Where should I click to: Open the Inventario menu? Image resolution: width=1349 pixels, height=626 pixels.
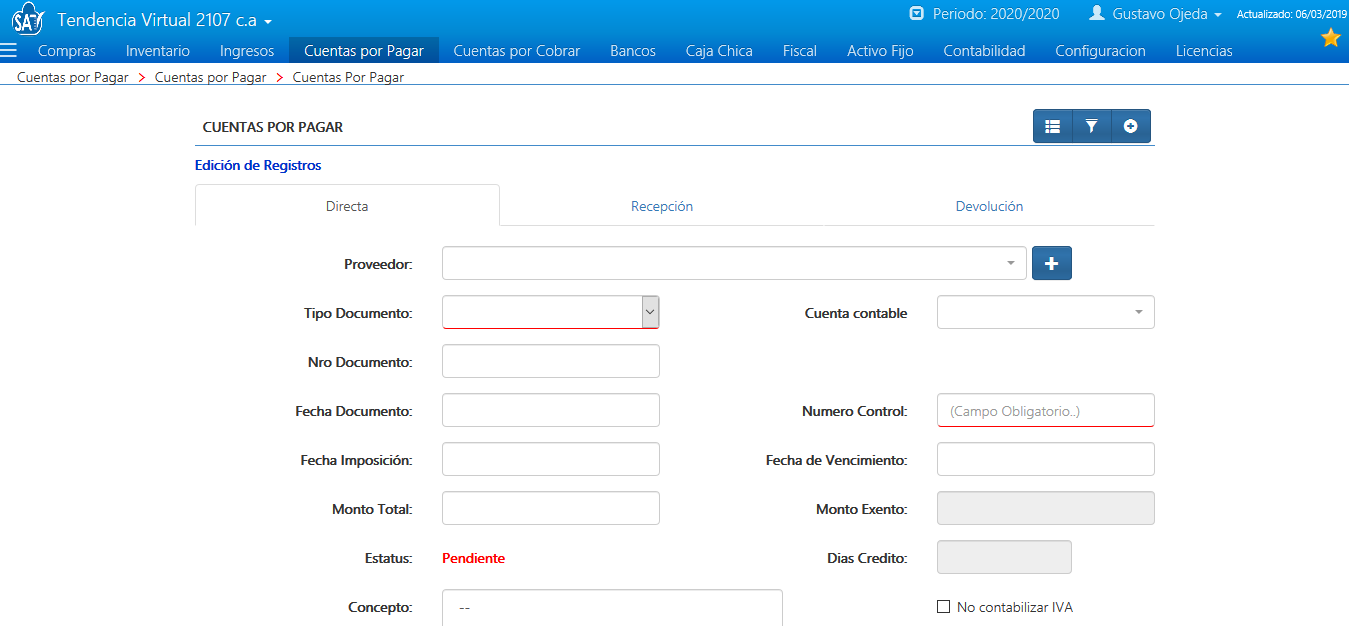158,50
